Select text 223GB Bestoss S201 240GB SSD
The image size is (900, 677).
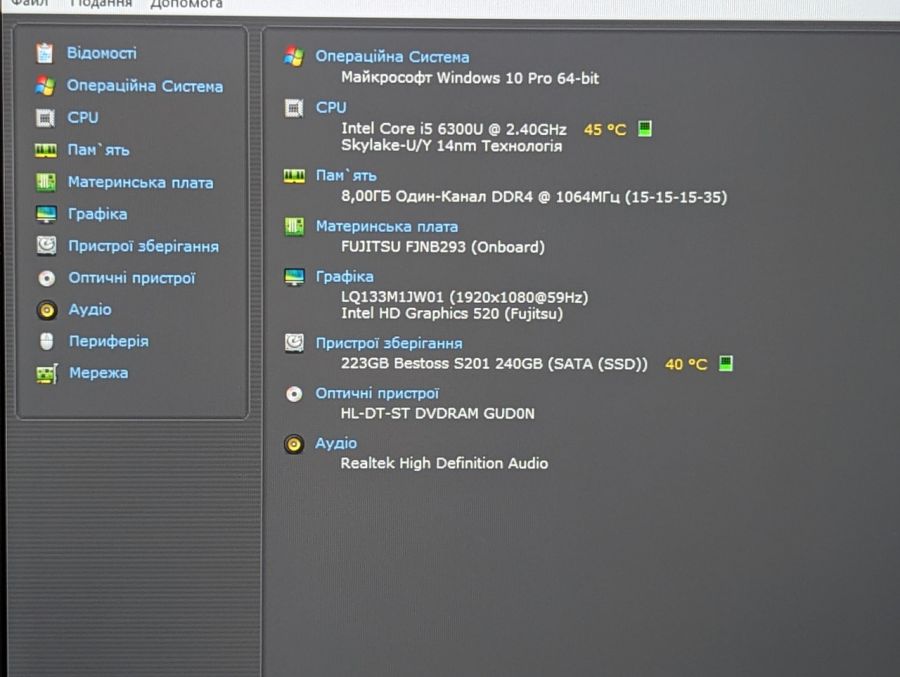(494, 364)
